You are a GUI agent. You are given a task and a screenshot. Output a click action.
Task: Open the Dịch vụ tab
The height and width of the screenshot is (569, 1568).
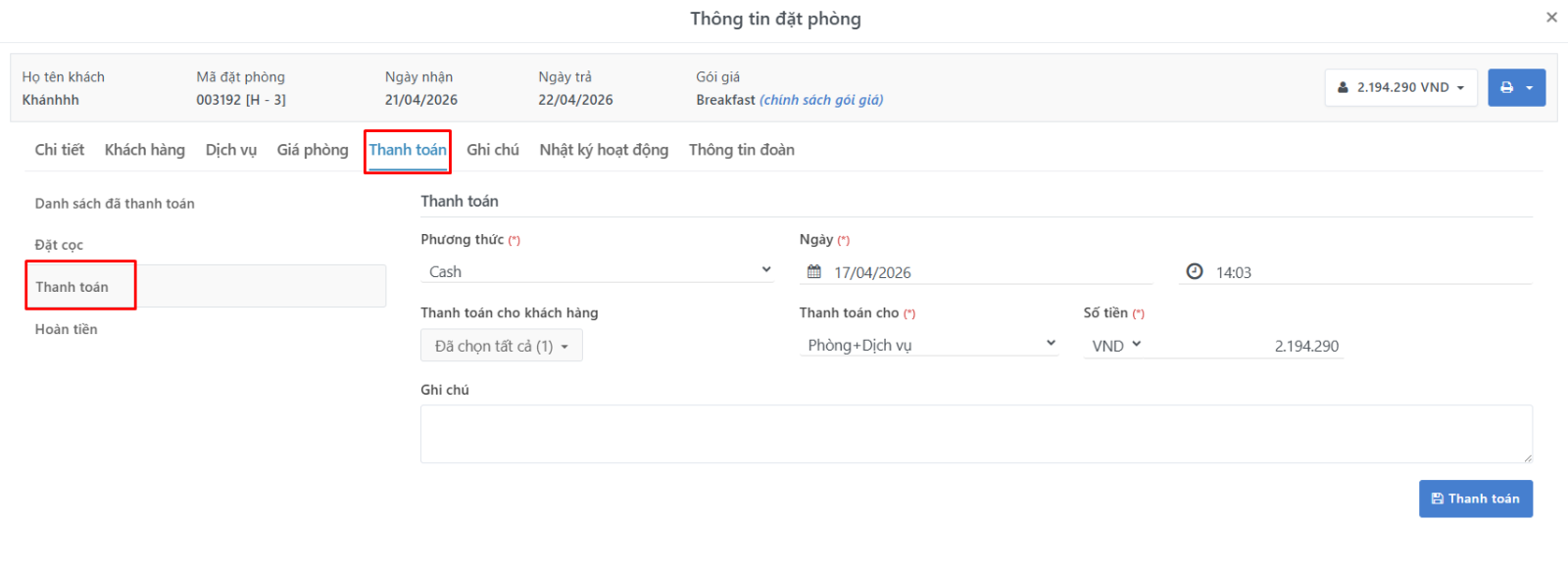click(231, 150)
